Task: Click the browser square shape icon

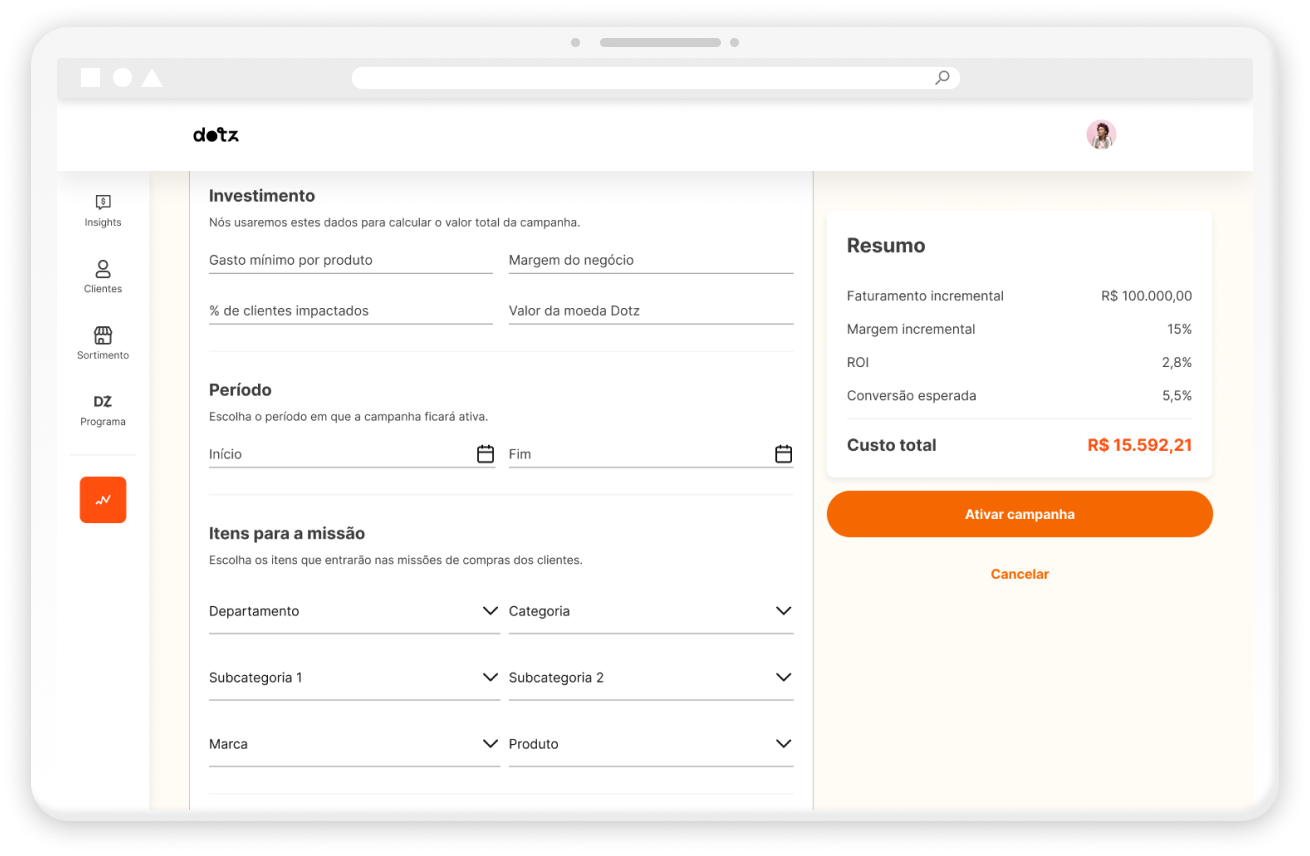Action: click(x=90, y=77)
